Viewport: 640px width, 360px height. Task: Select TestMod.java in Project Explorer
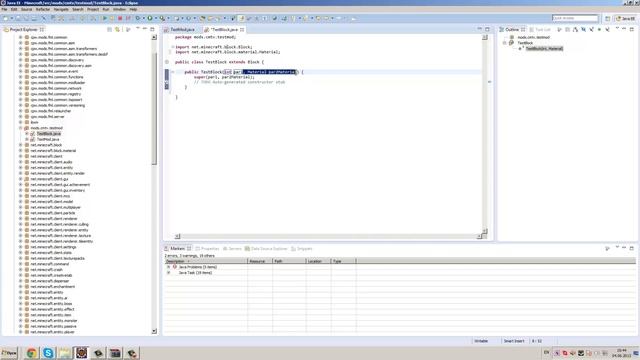[x=48, y=139]
